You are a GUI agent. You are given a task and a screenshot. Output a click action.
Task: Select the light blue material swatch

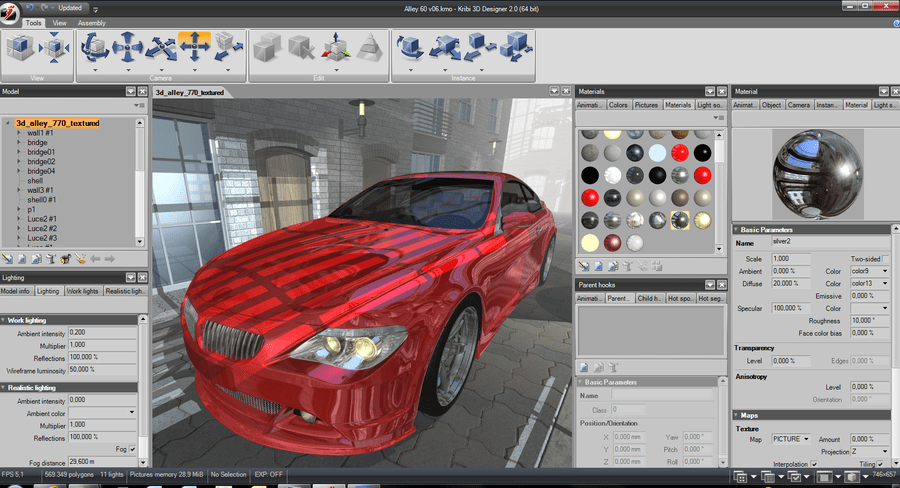pyautogui.click(x=657, y=153)
